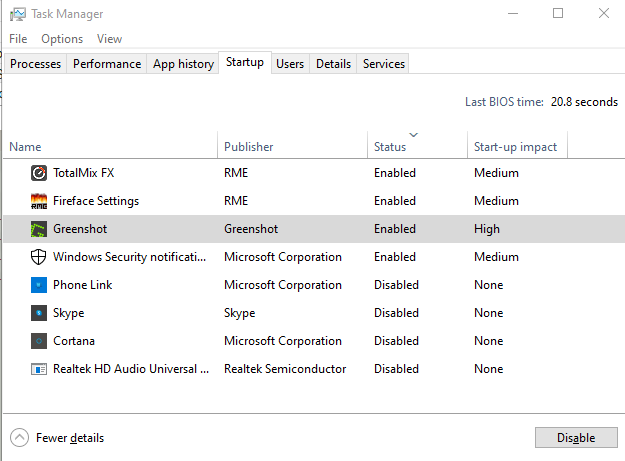Click the Realtek HD Audio icon
Screen dimensions: 625x461
39,369
